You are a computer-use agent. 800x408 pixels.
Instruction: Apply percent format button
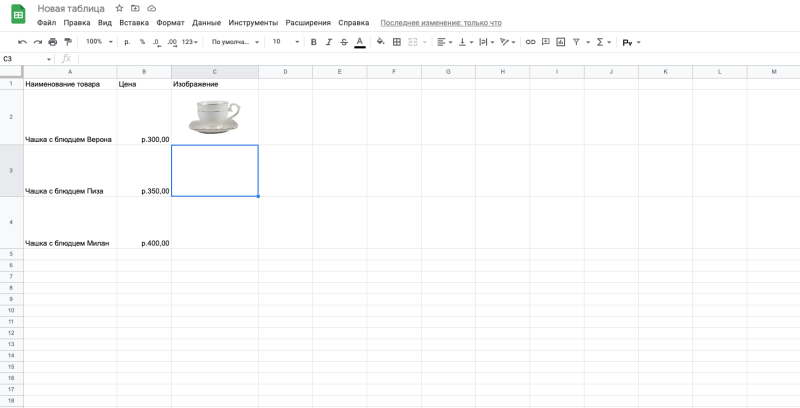click(x=142, y=42)
